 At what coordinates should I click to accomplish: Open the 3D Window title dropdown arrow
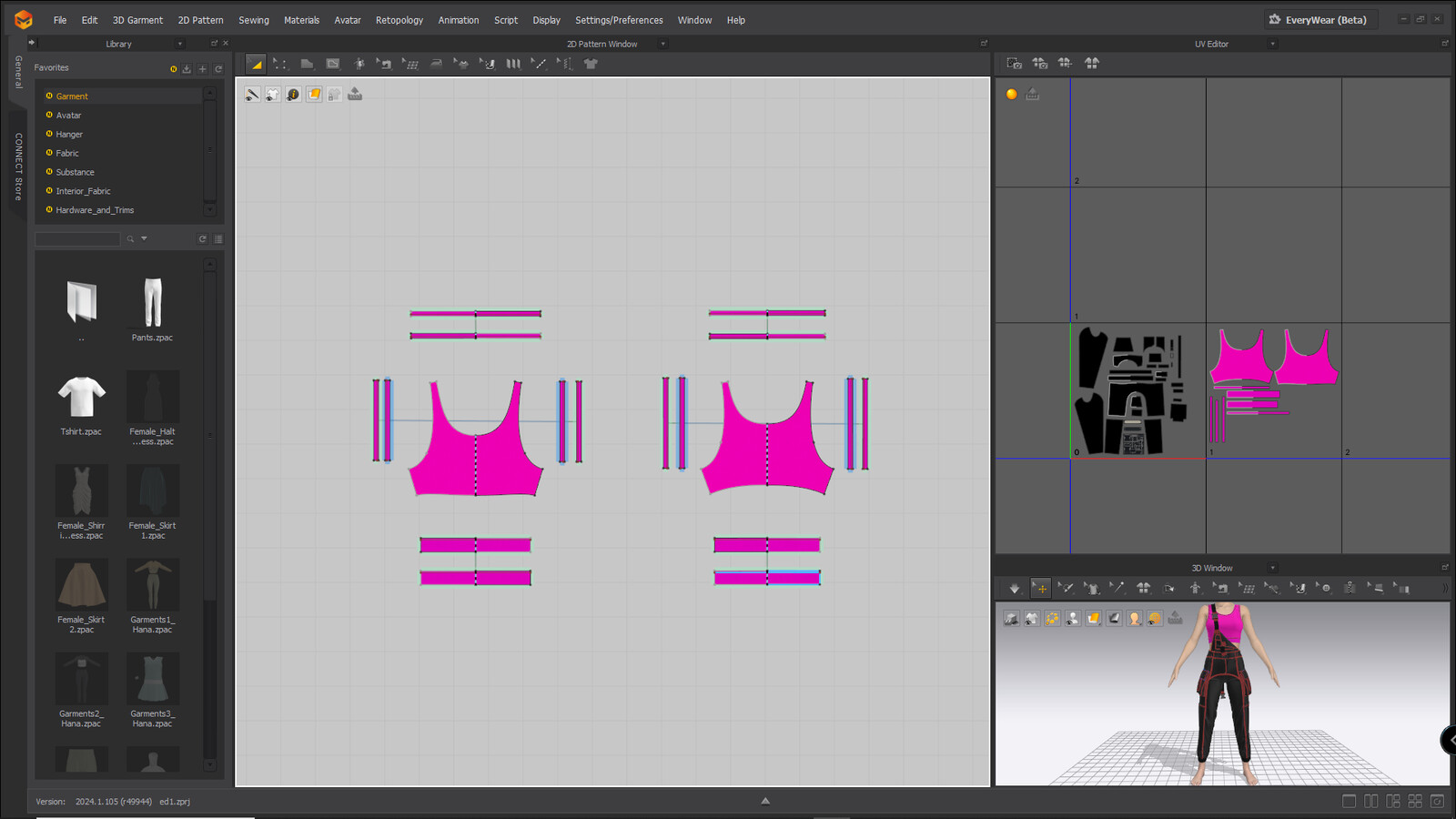[1273, 568]
